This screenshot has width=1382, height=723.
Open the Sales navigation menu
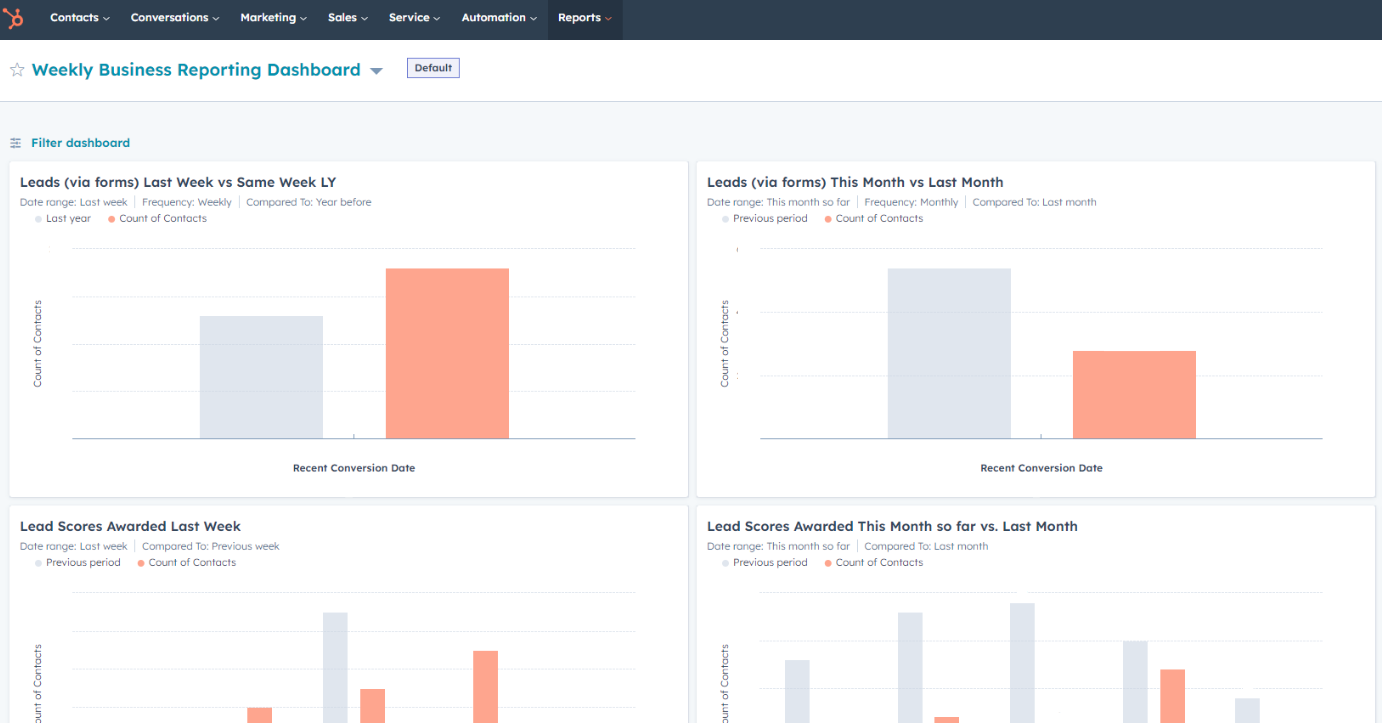(x=348, y=18)
